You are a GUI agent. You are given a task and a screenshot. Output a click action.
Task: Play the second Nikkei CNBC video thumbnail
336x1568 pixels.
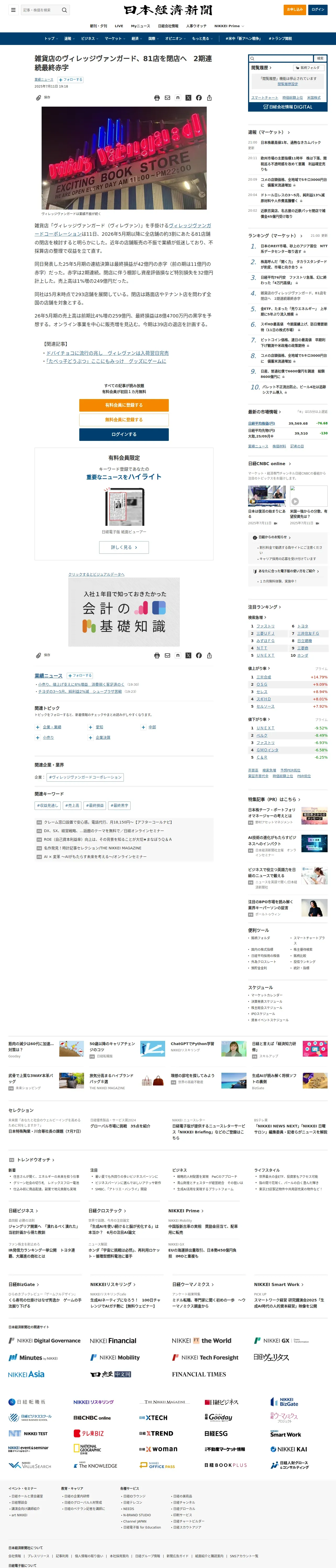(x=309, y=496)
